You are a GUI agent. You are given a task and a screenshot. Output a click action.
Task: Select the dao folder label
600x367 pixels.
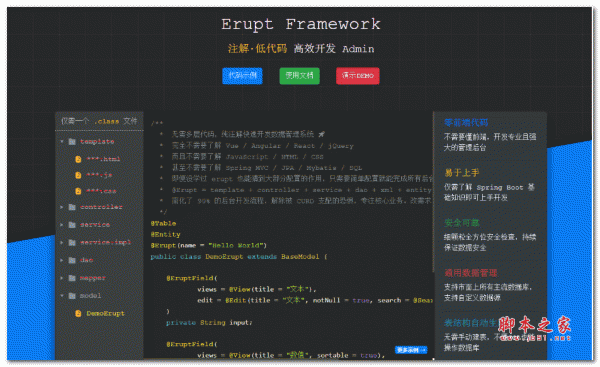coord(86,260)
